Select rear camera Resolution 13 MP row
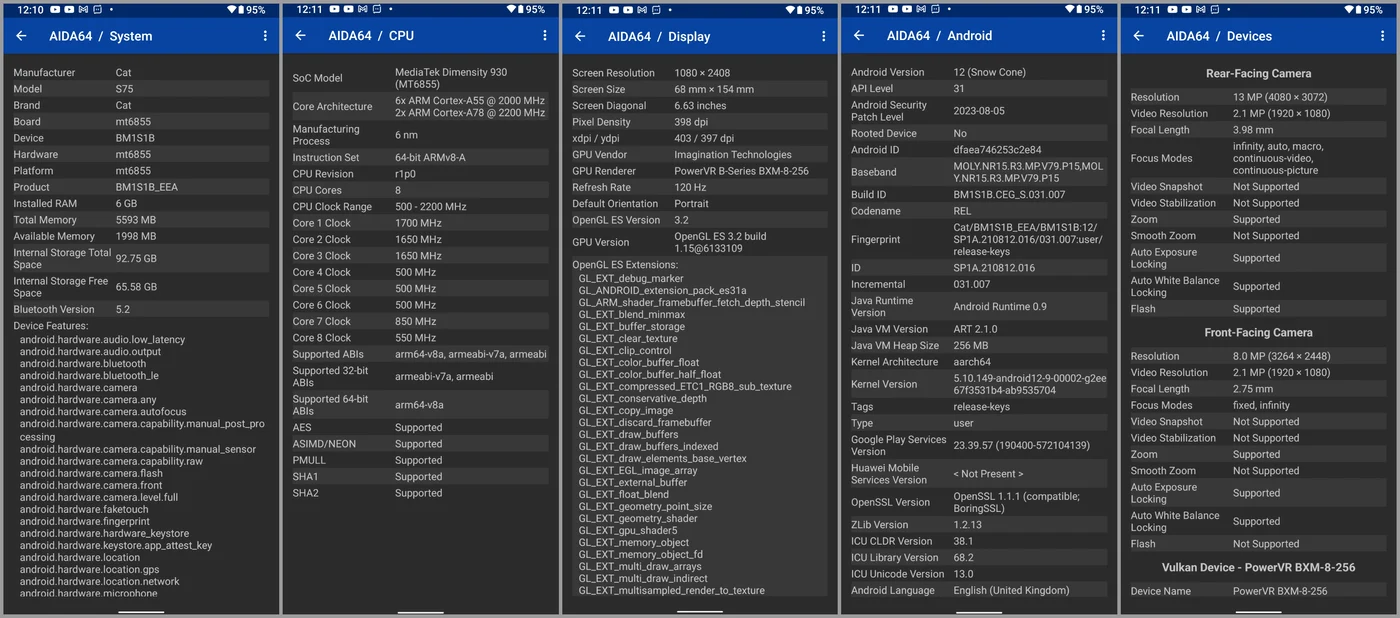This screenshot has width=1400, height=618. [x=1258, y=97]
